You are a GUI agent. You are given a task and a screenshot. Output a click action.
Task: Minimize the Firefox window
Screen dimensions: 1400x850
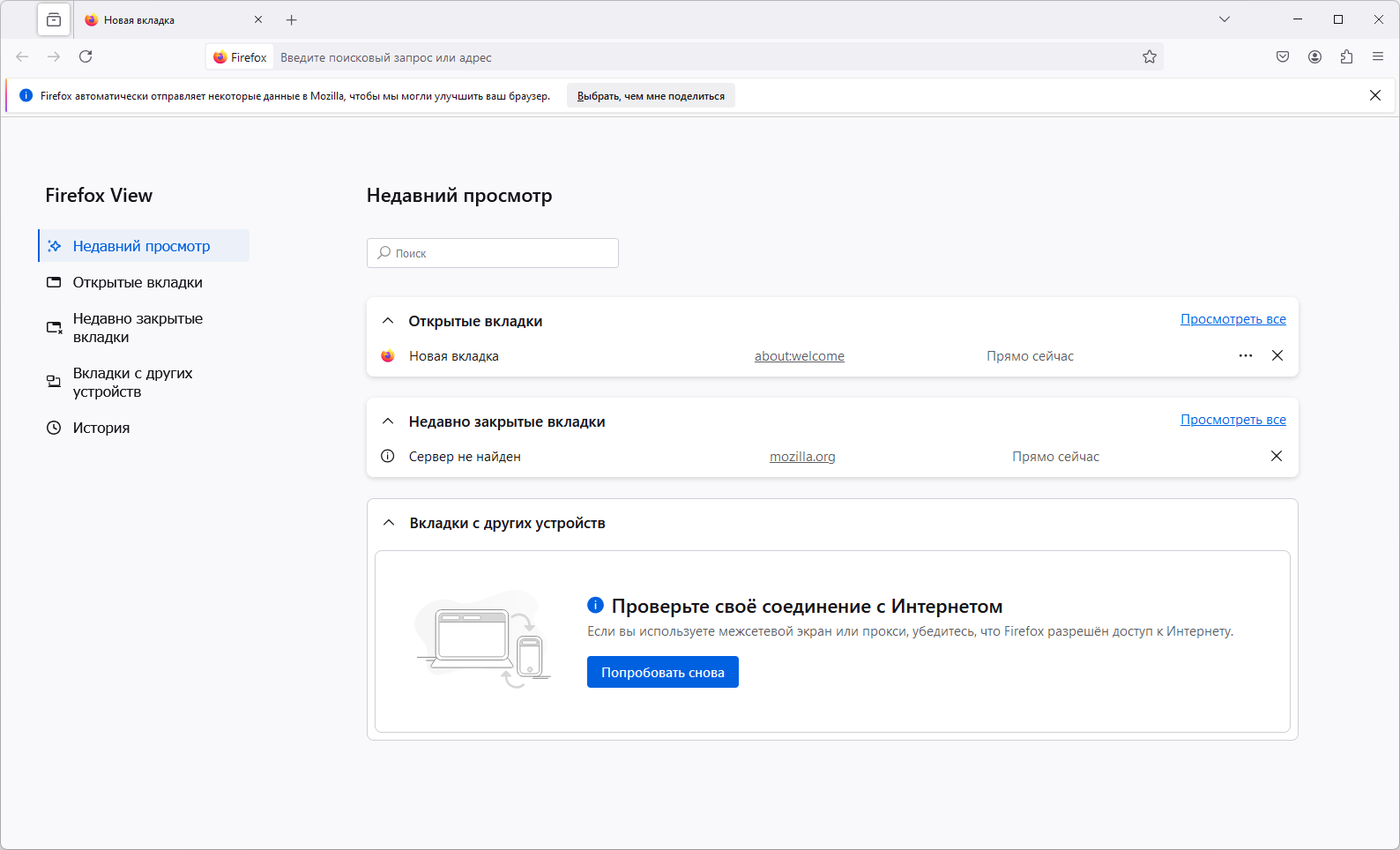coord(1298,19)
